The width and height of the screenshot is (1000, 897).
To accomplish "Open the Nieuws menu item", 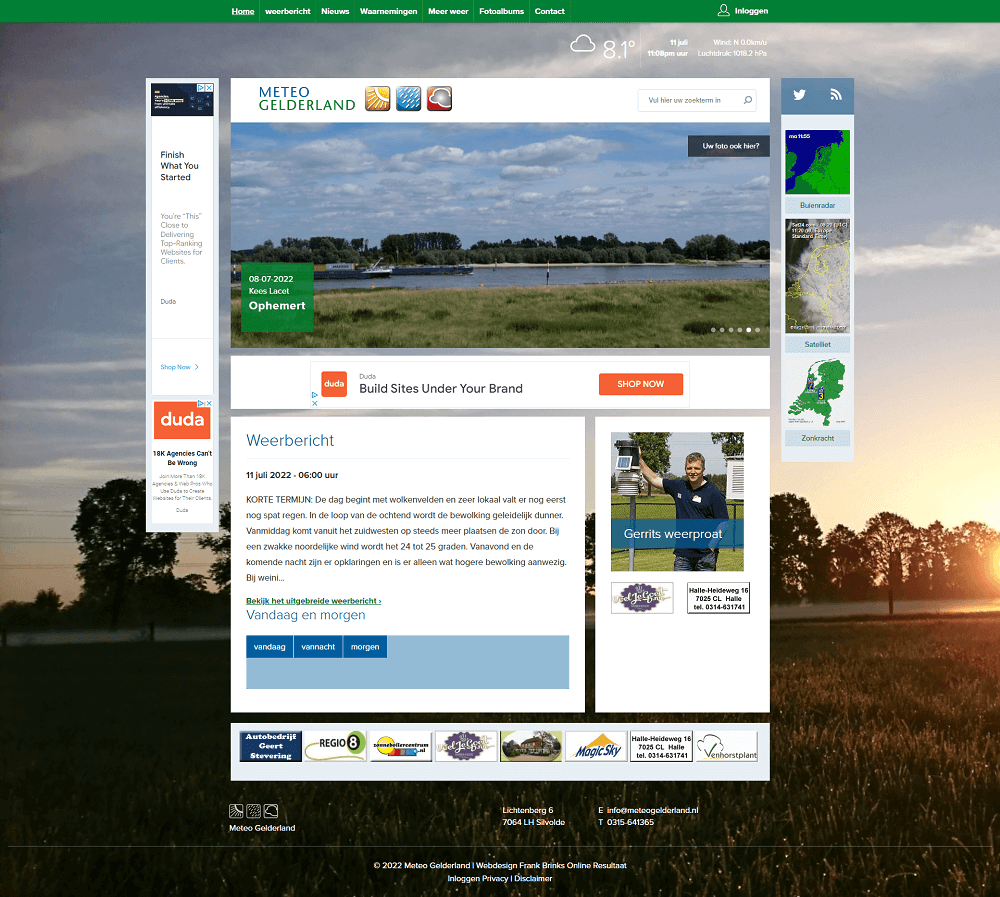I will click(335, 11).
